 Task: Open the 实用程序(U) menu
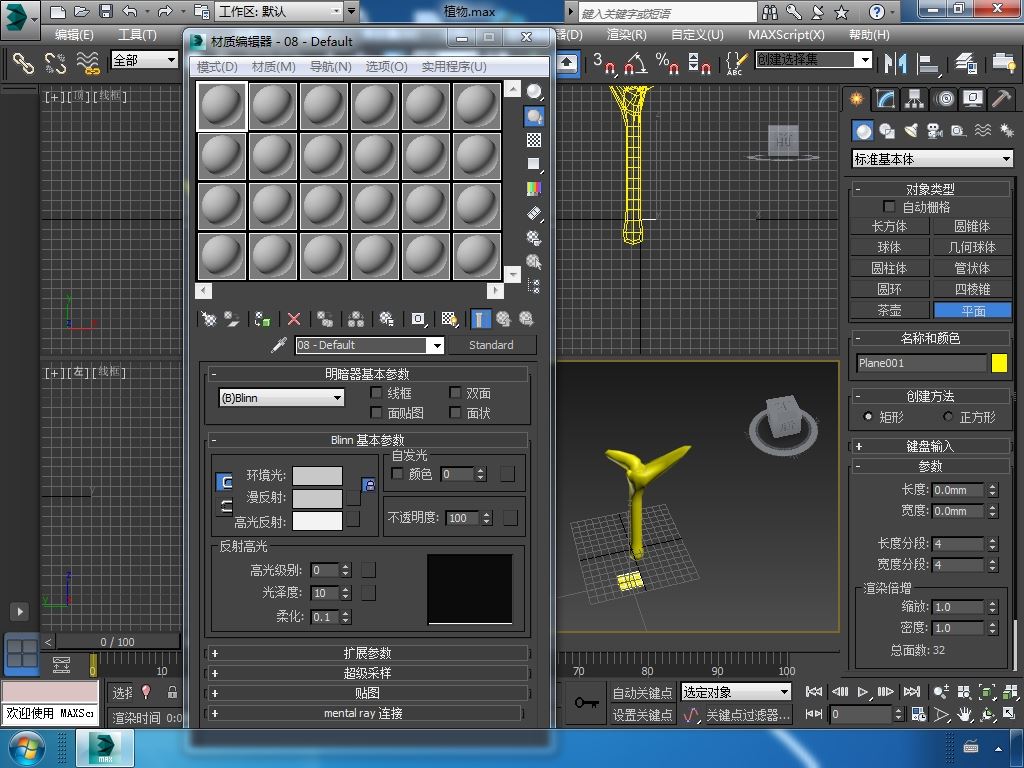(x=454, y=67)
